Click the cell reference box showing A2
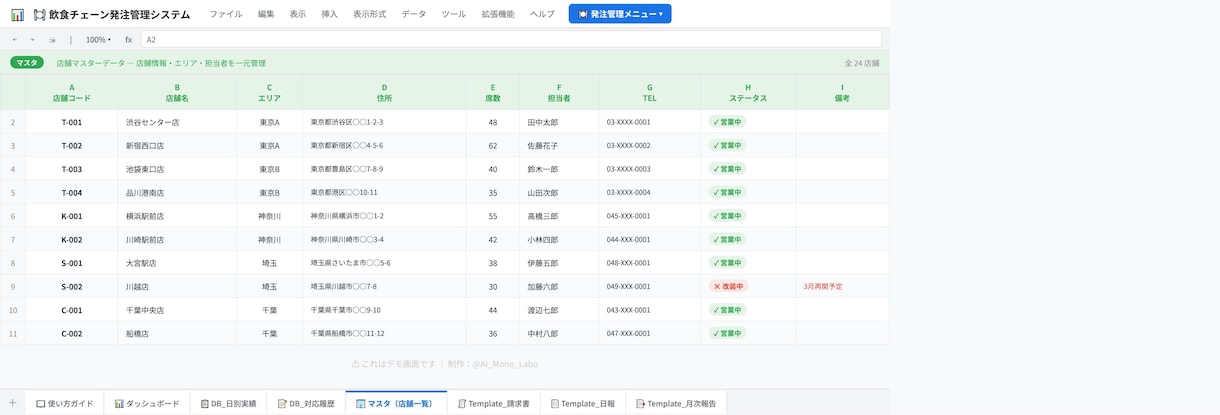Image resolution: width=1220 pixels, height=415 pixels. [x=511, y=40]
